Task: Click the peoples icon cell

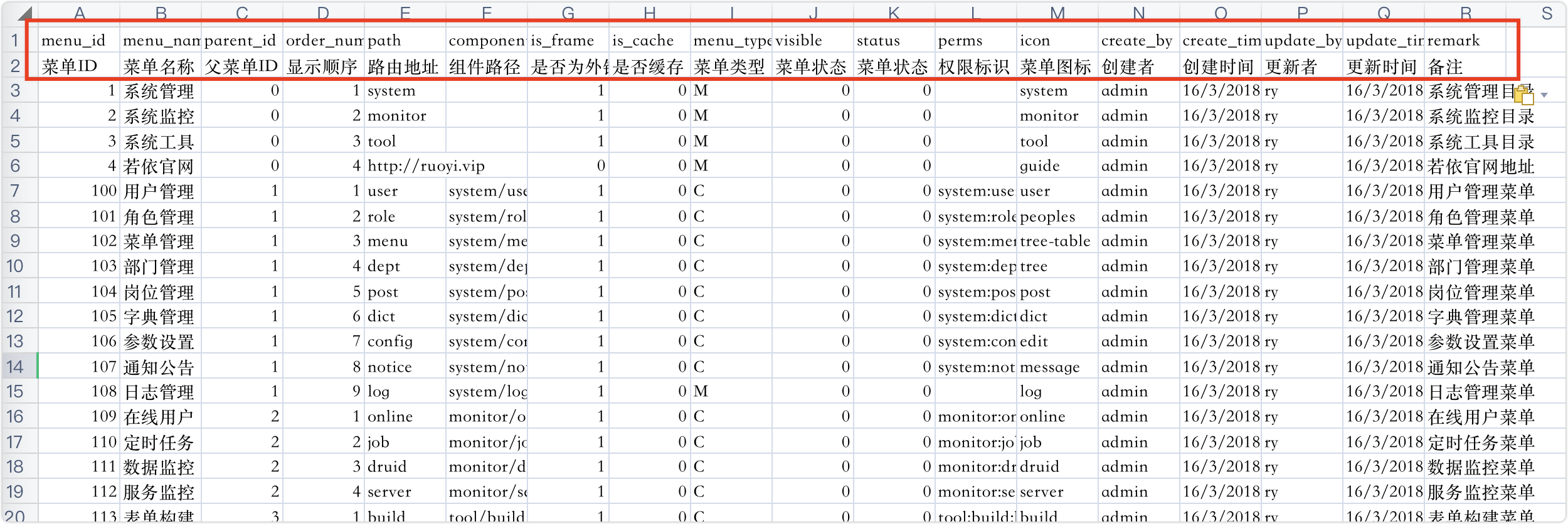Action: (x=1057, y=216)
